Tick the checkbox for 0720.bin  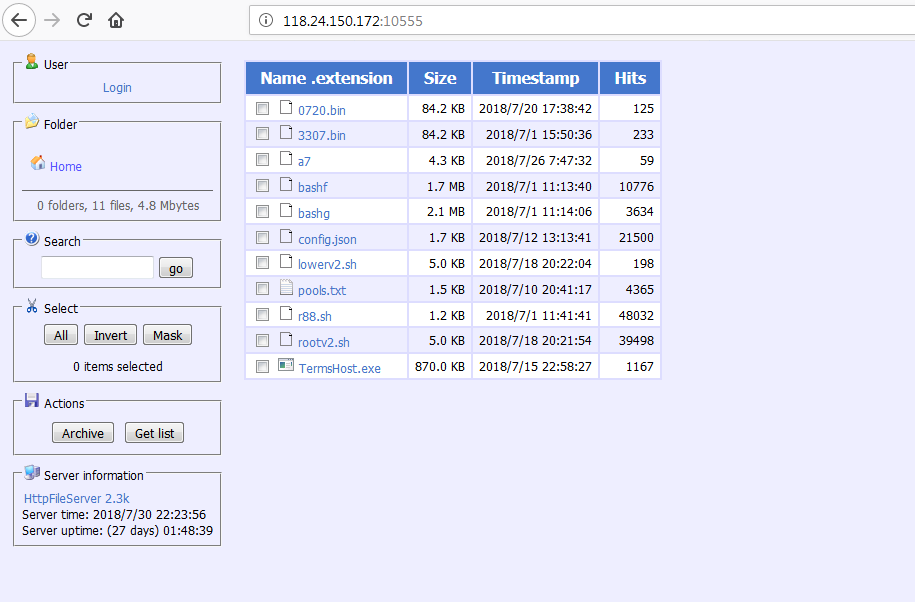click(263, 108)
